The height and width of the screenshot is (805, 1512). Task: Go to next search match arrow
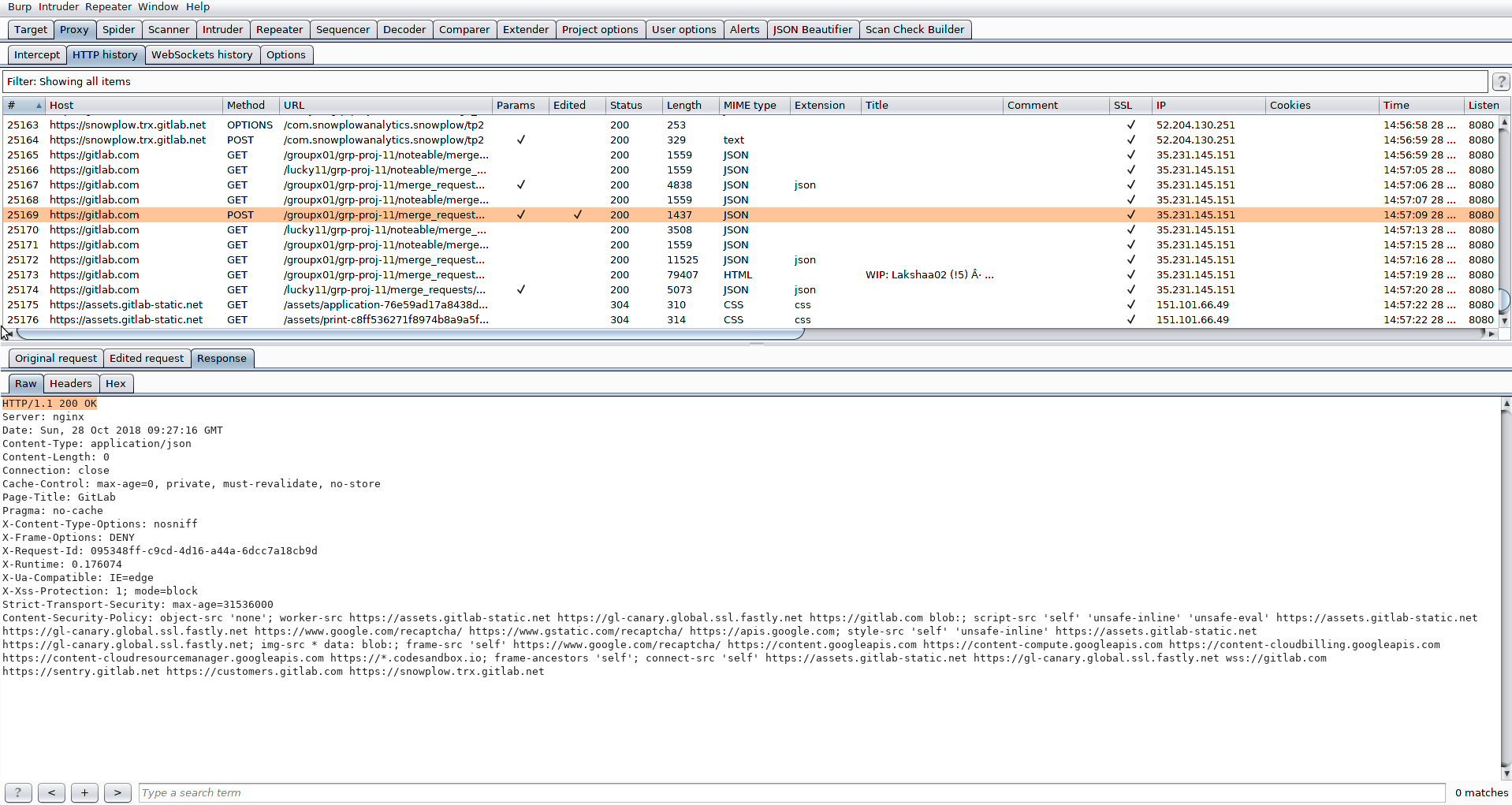coord(117,792)
